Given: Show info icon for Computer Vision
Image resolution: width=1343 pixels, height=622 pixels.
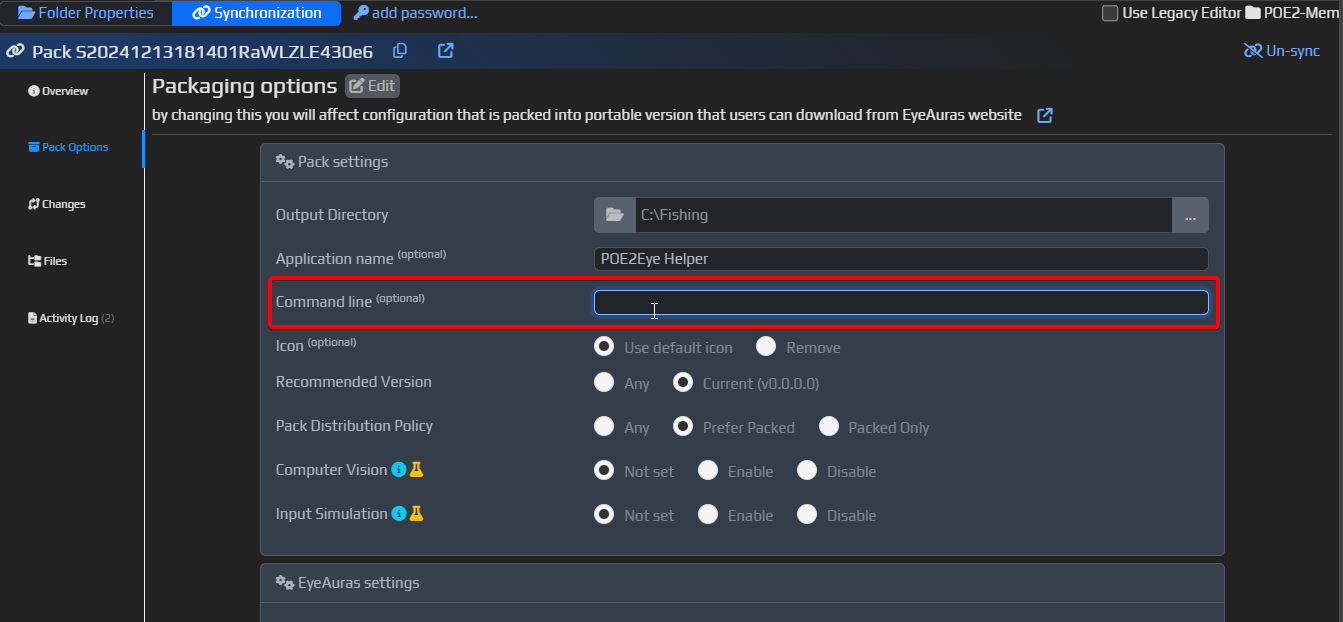Looking at the screenshot, I should click(398, 470).
